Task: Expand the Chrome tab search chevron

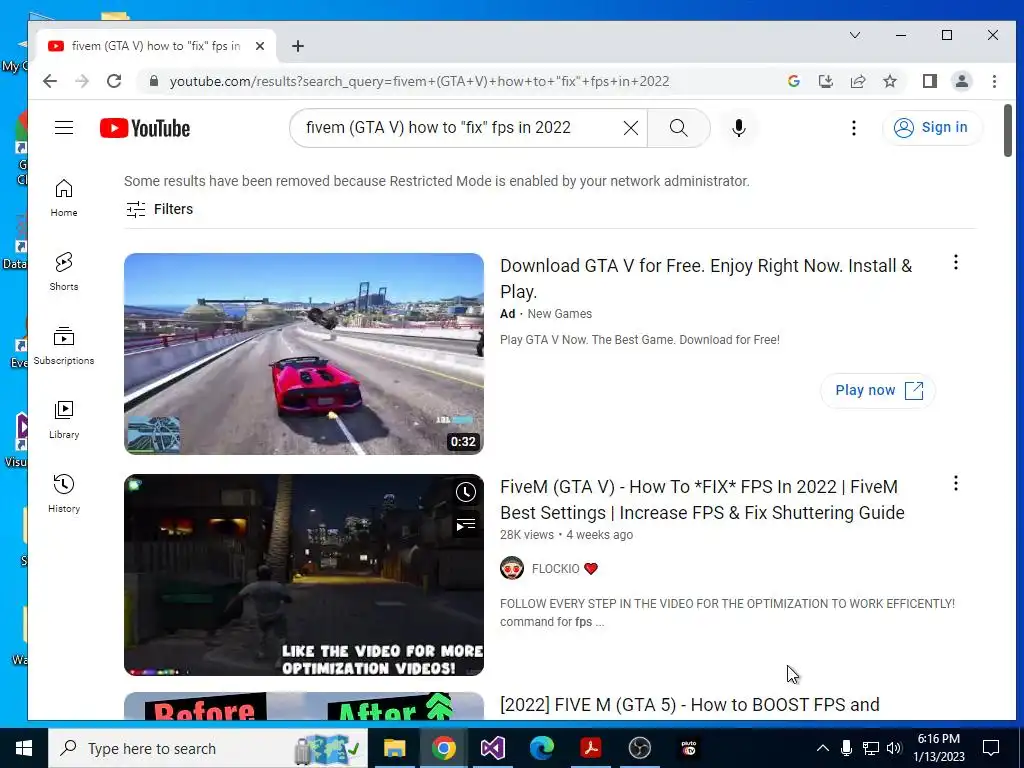Action: 854,35
